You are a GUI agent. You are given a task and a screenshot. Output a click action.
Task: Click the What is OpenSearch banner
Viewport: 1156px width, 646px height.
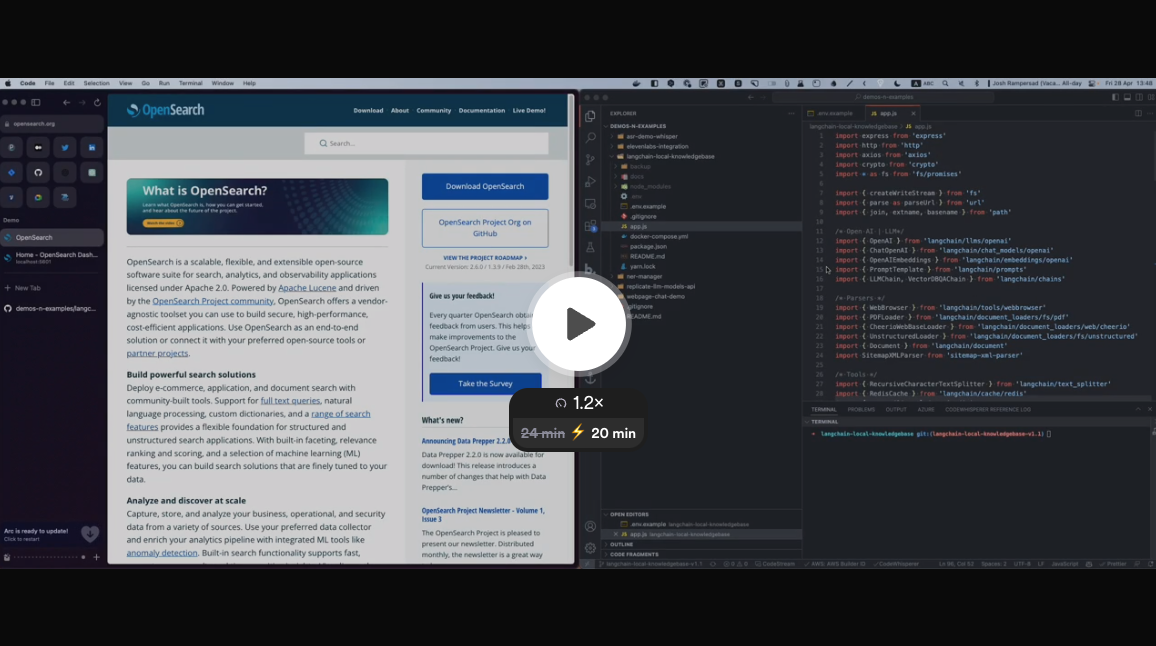pyautogui.click(x=257, y=206)
